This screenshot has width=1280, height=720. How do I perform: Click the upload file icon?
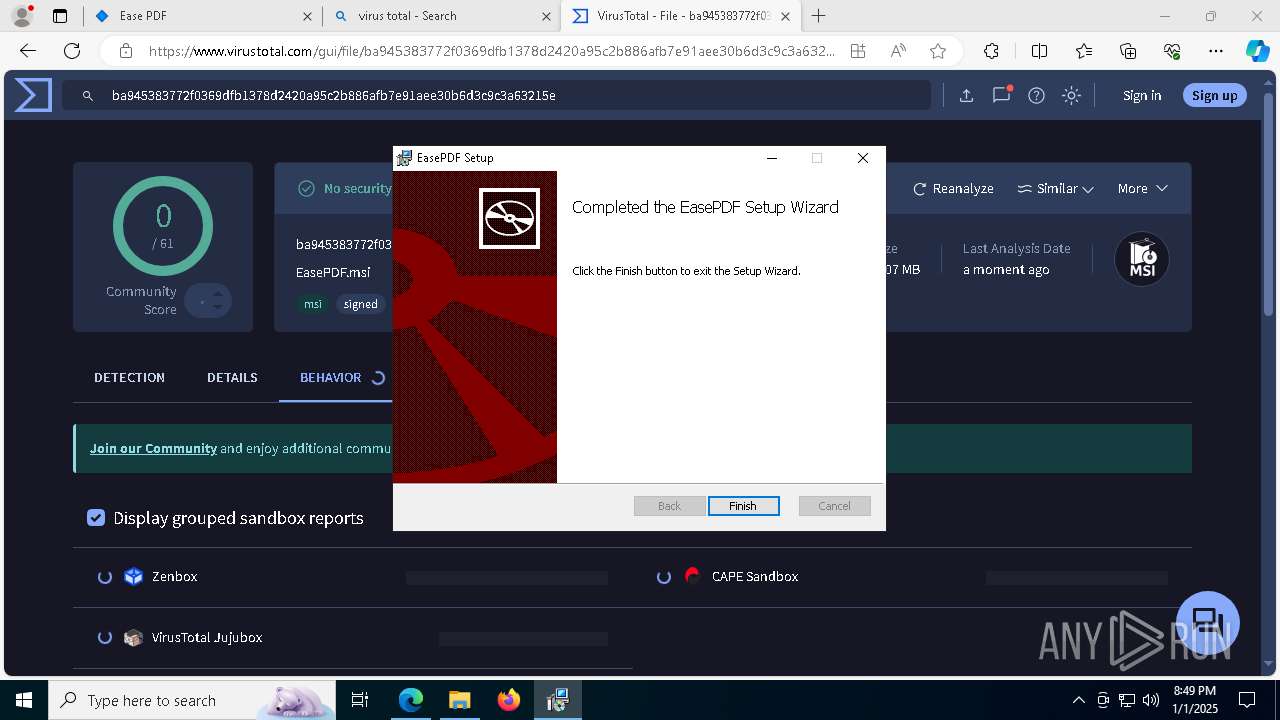(x=966, y=96)
